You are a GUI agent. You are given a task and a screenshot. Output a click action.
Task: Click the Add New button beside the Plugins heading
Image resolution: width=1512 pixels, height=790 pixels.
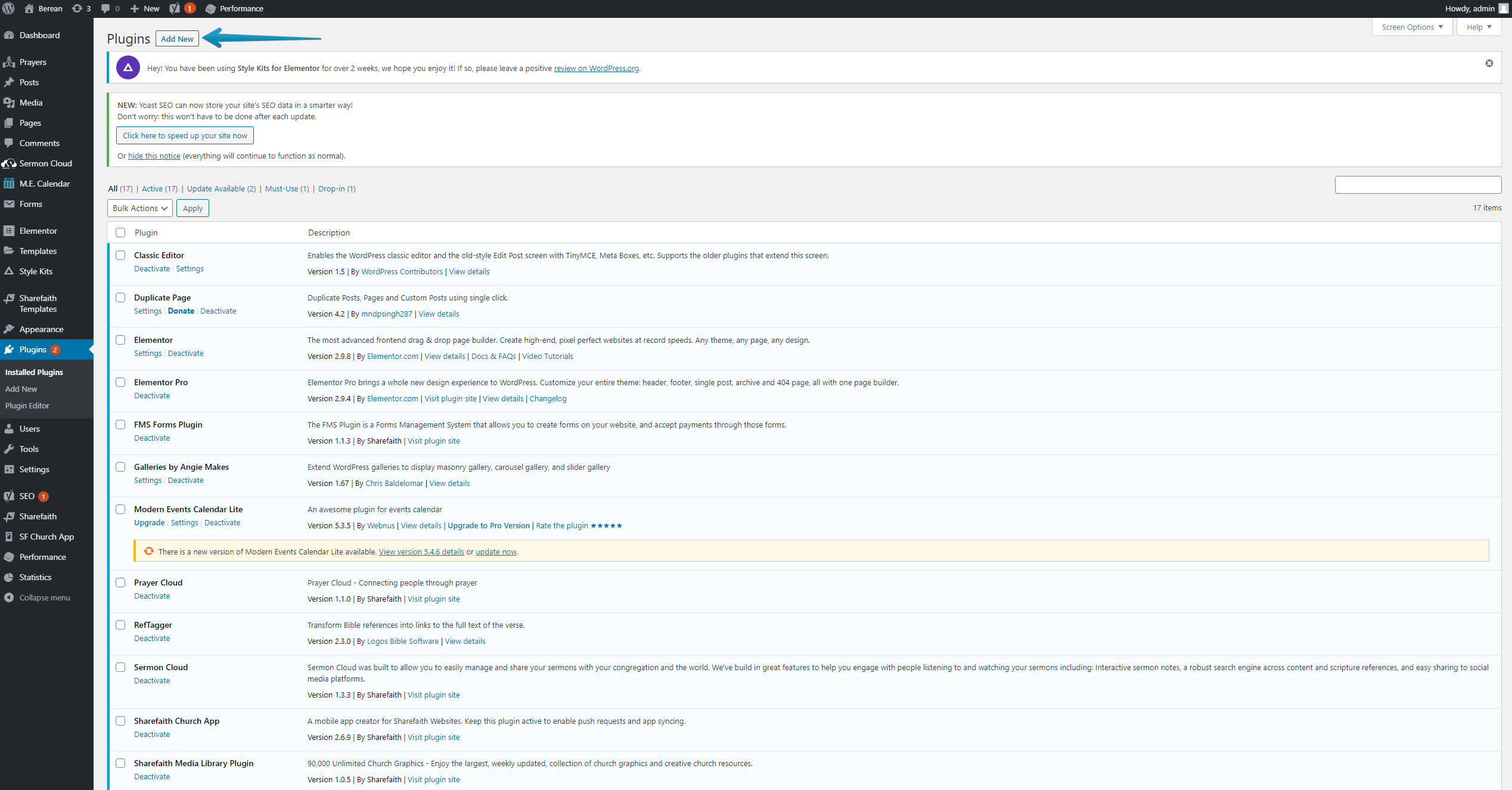tap(177, 39)
